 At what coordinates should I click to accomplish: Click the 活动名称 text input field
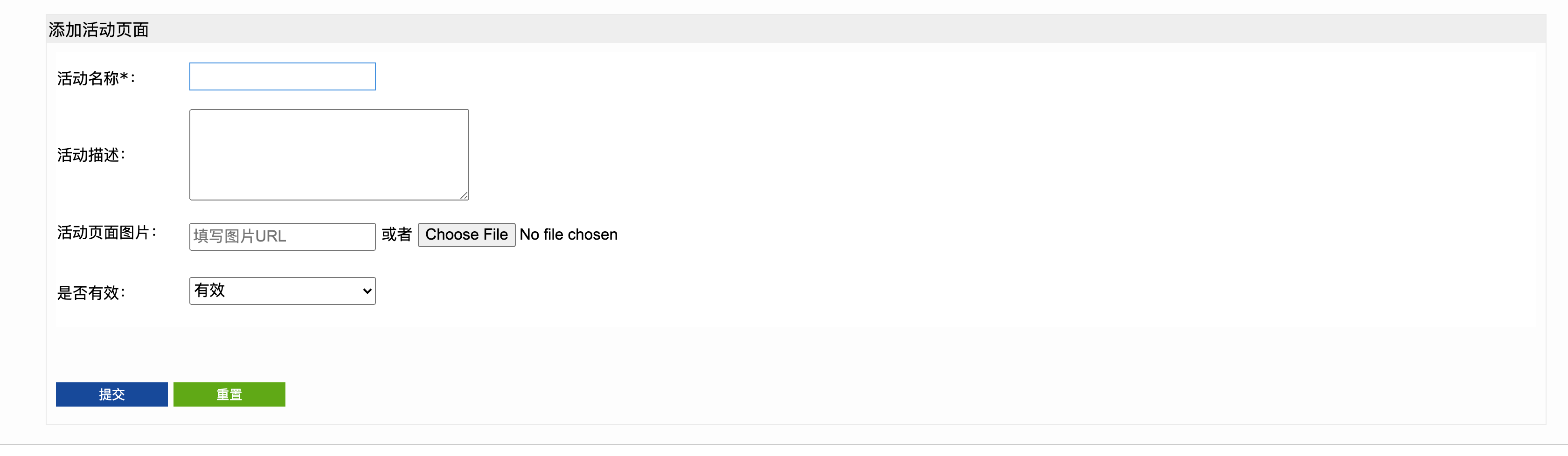coord(283,77)
